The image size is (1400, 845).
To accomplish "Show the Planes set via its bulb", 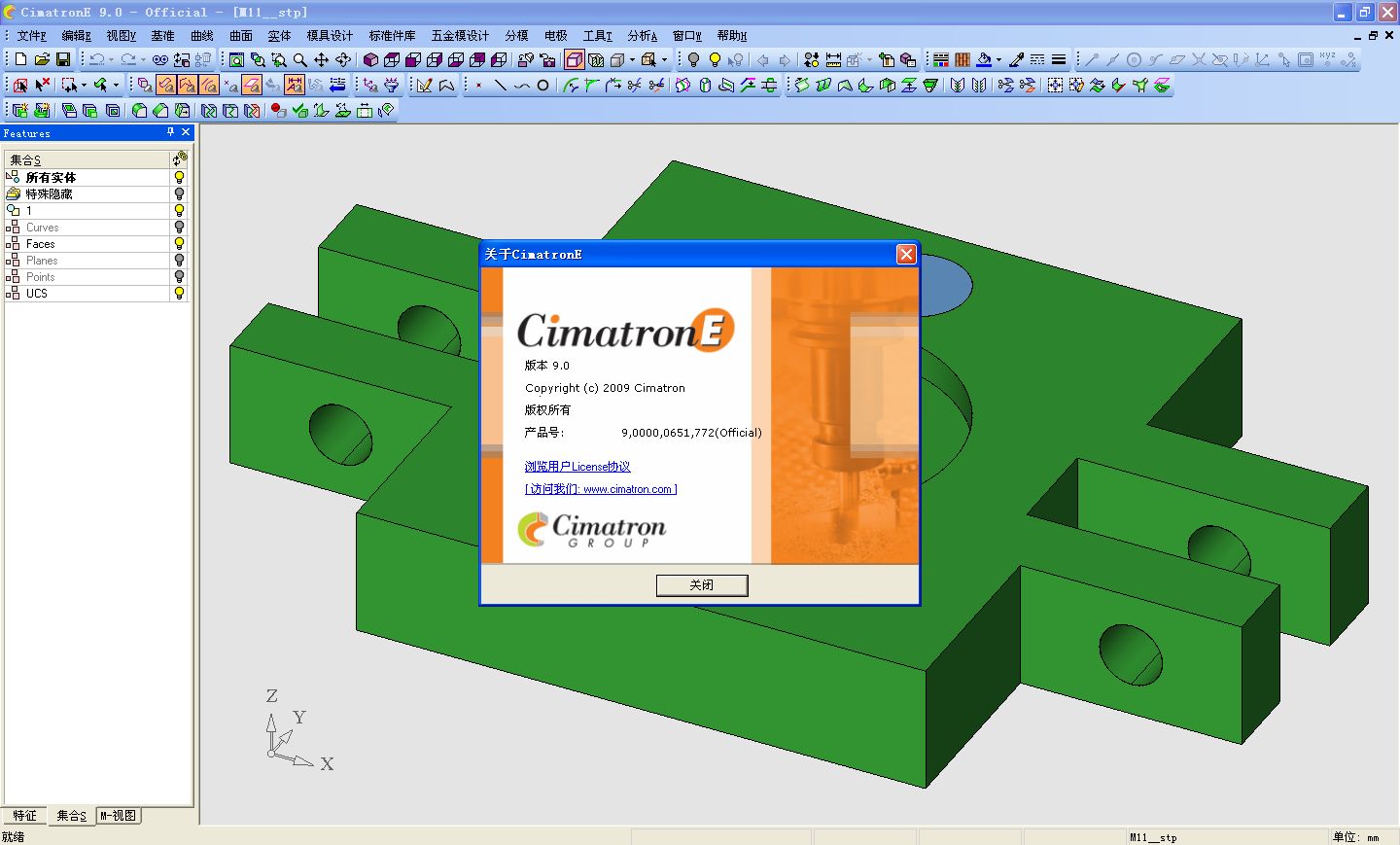I will (x=179, y=260).
